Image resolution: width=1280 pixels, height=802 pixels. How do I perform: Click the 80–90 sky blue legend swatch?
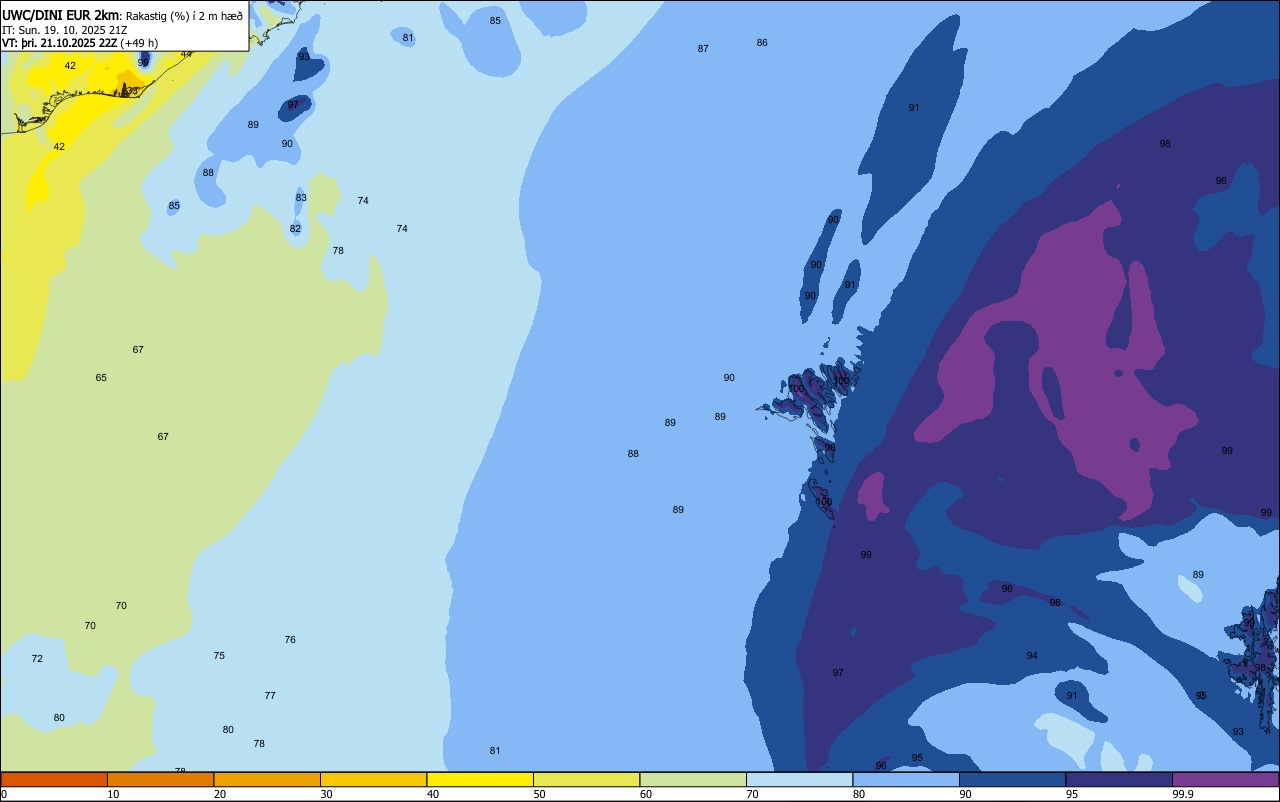[906, 779]
